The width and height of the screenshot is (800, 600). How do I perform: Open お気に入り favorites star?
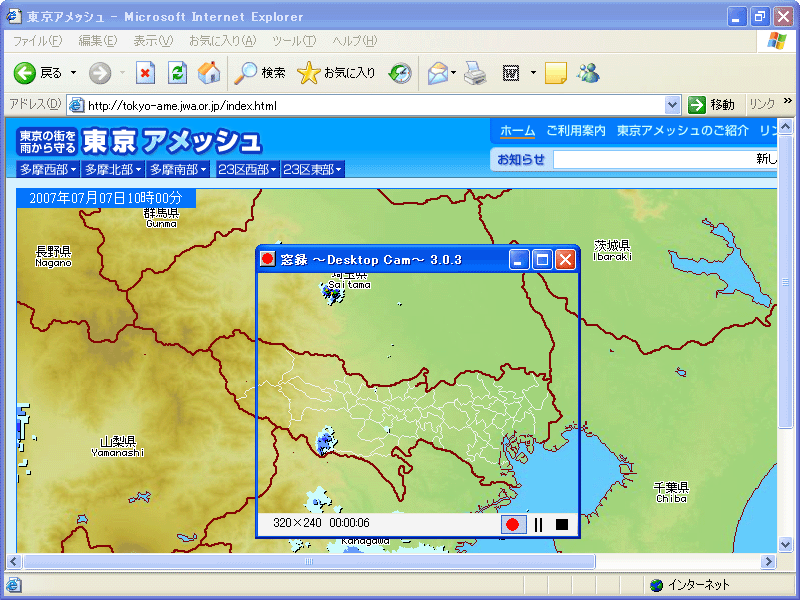(x=336, y=73)
